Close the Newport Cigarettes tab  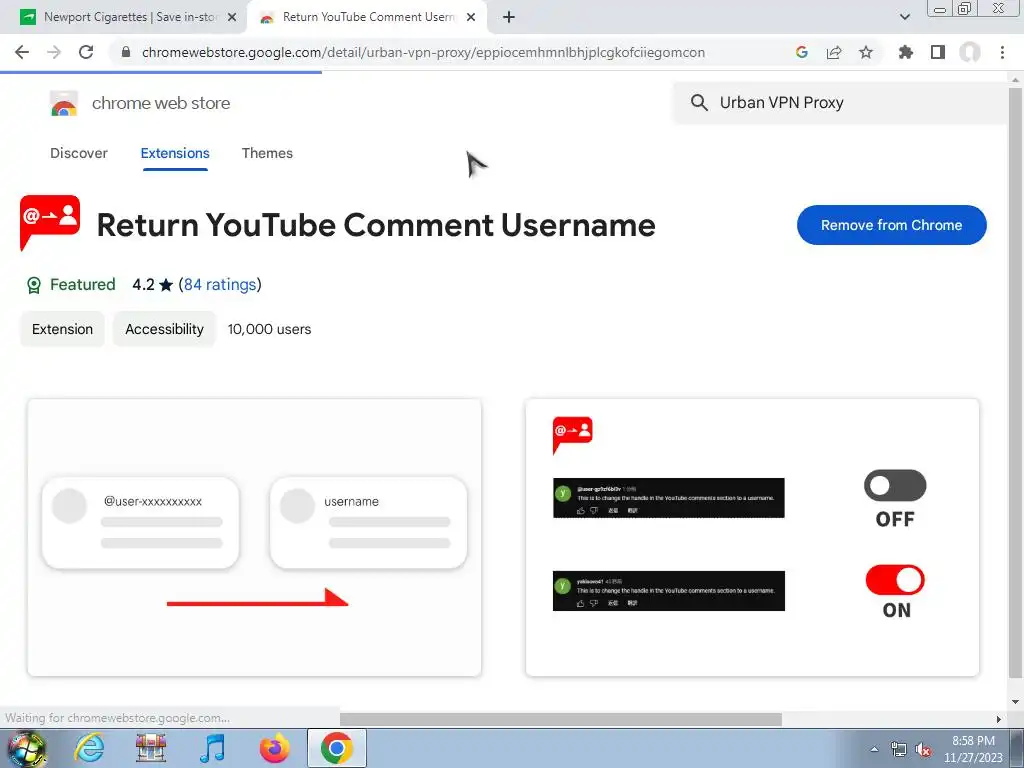[x=232, y=18]
